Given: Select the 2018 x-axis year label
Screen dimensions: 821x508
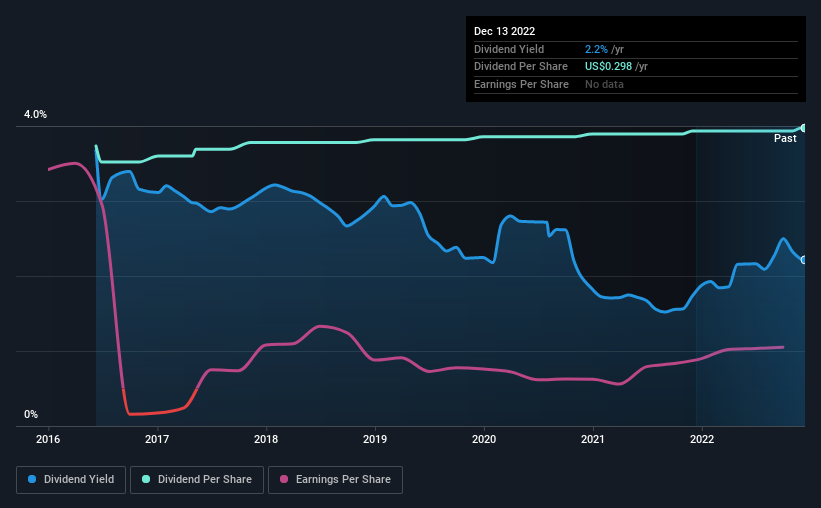Looking at the screenshot, I should pos(266,439).
